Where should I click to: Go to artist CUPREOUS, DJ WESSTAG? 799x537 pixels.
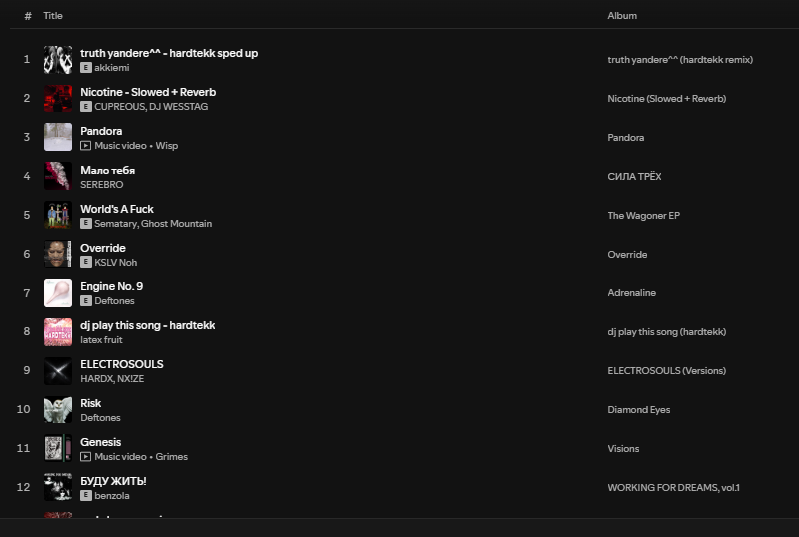151,106
